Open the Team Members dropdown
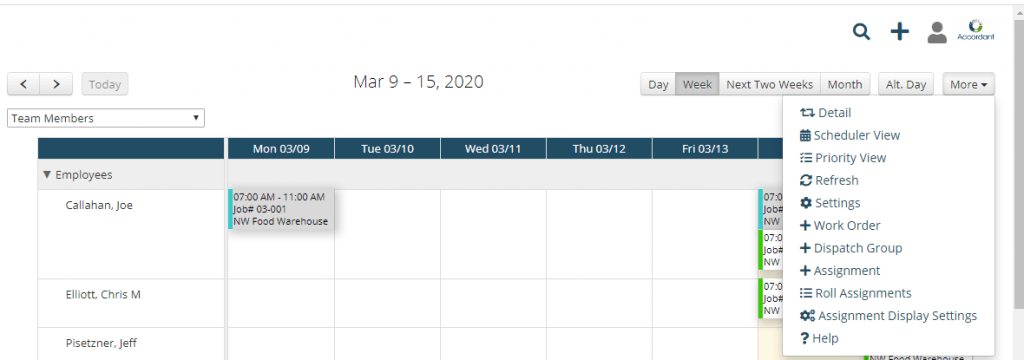Screen dimensions: 1024x360 [106, 118]
